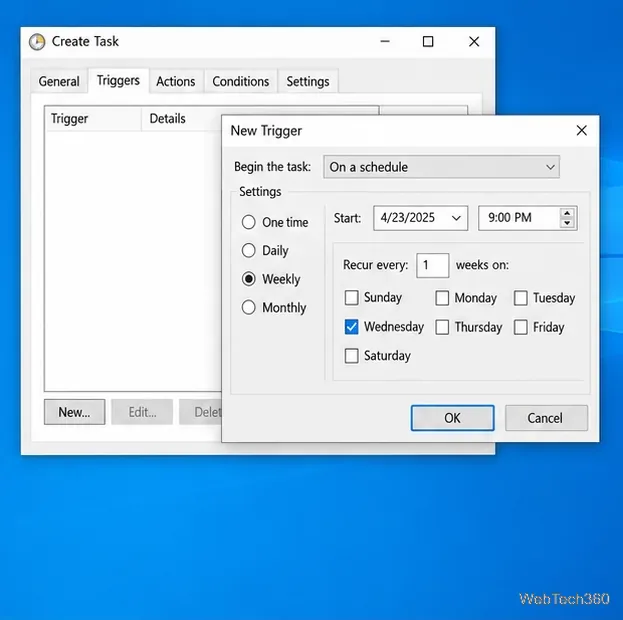
Task: Select the Daily schedule option
Action: pyautogui.click(x=249, y=250)
